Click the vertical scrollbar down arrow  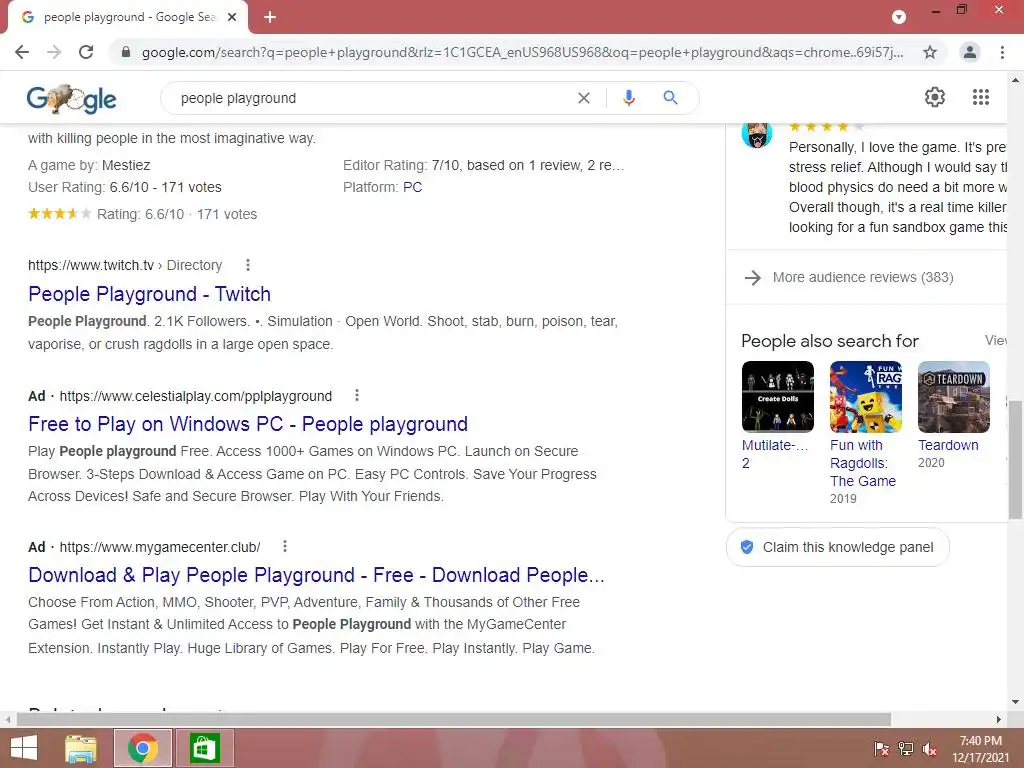[x=1015, y=703]
